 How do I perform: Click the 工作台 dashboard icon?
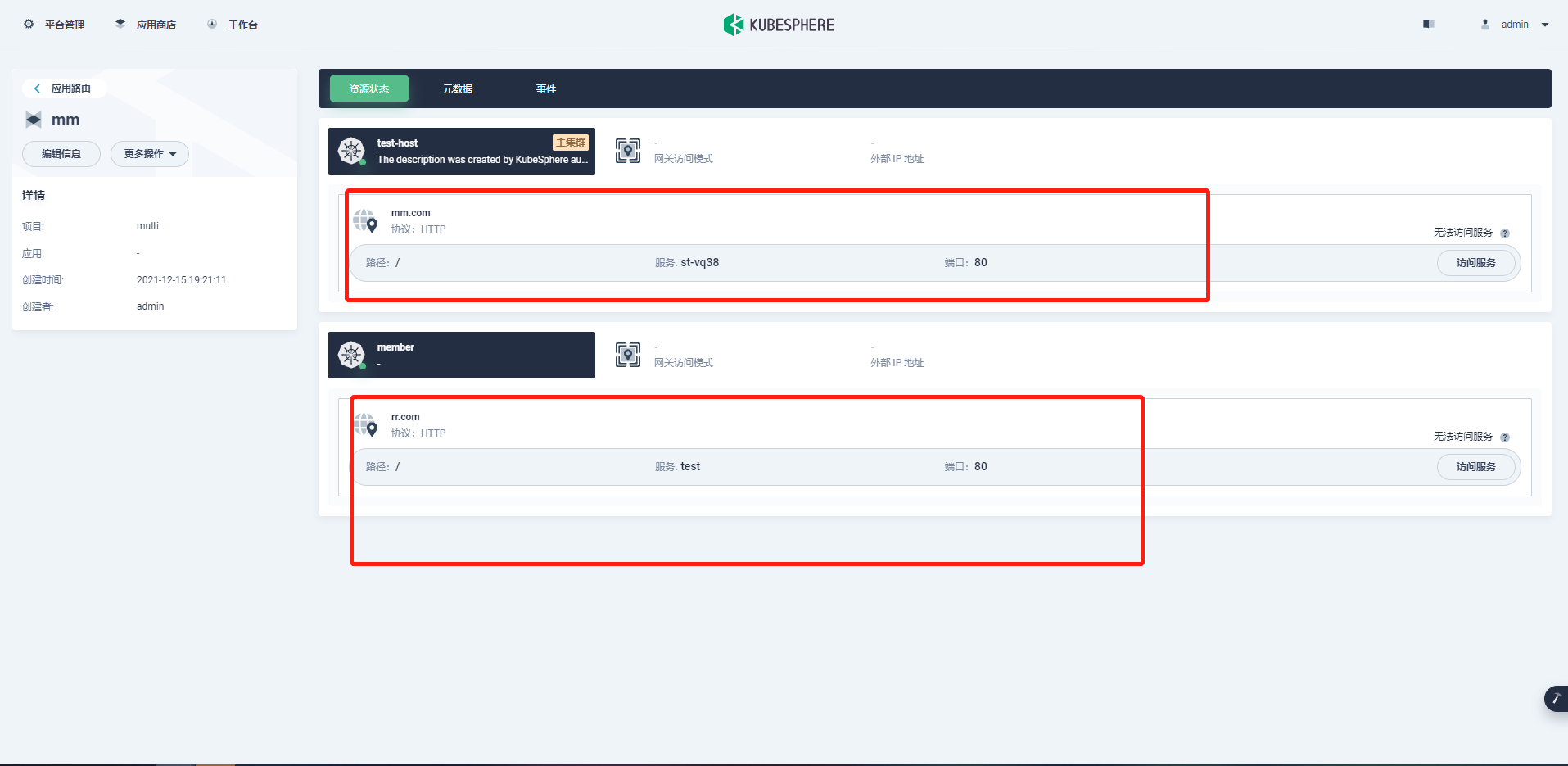click(x=212, y=25)
